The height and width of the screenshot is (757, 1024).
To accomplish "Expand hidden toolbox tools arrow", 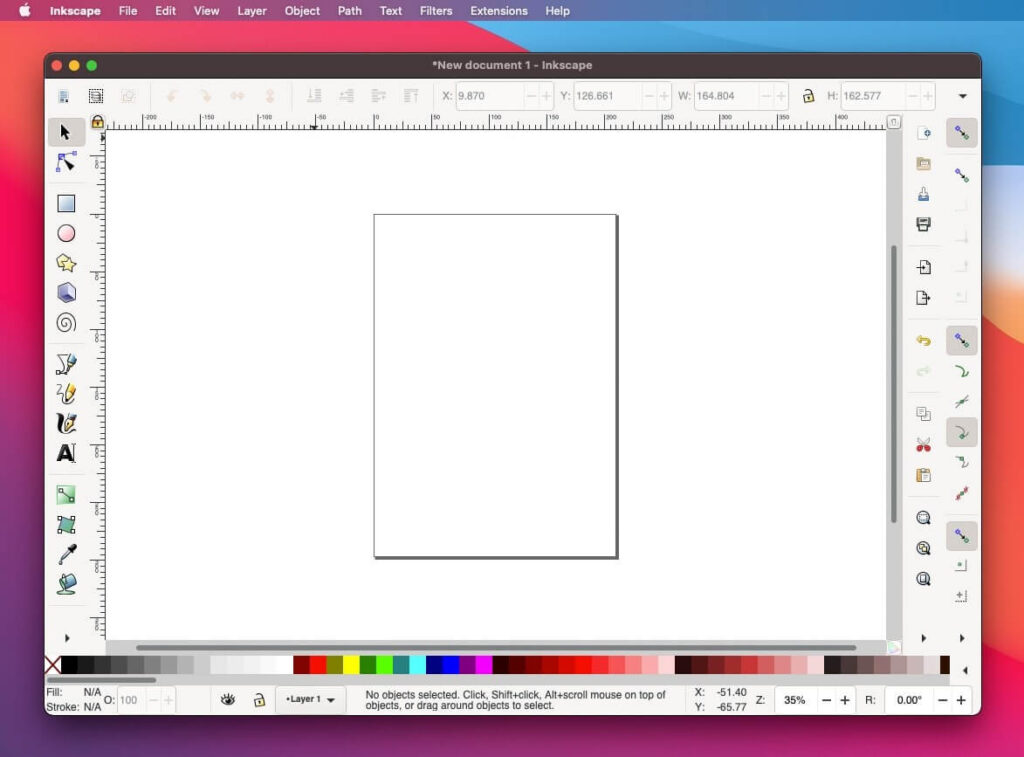I will (67, 638).
